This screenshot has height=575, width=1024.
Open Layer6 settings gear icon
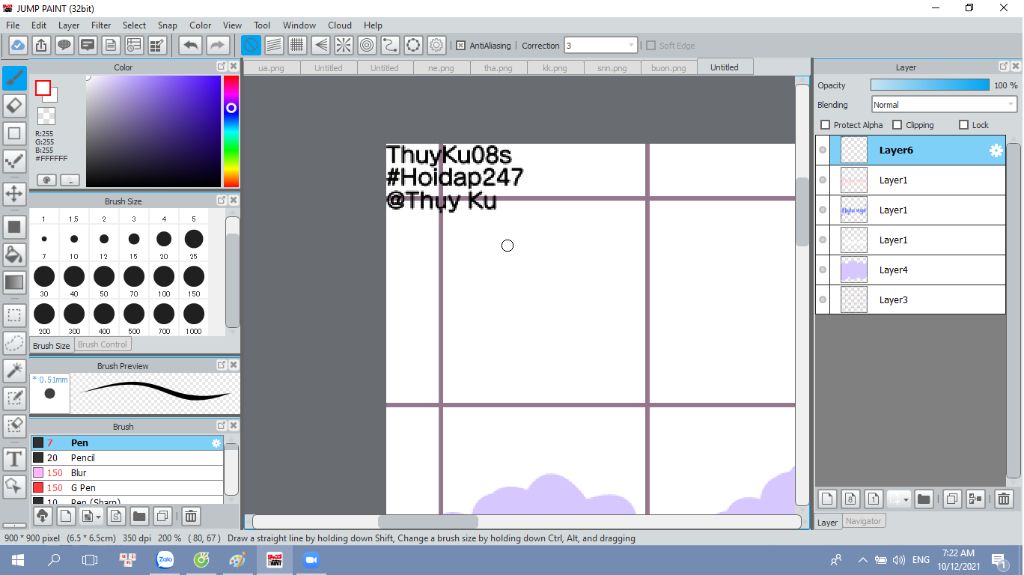point(995,150)
